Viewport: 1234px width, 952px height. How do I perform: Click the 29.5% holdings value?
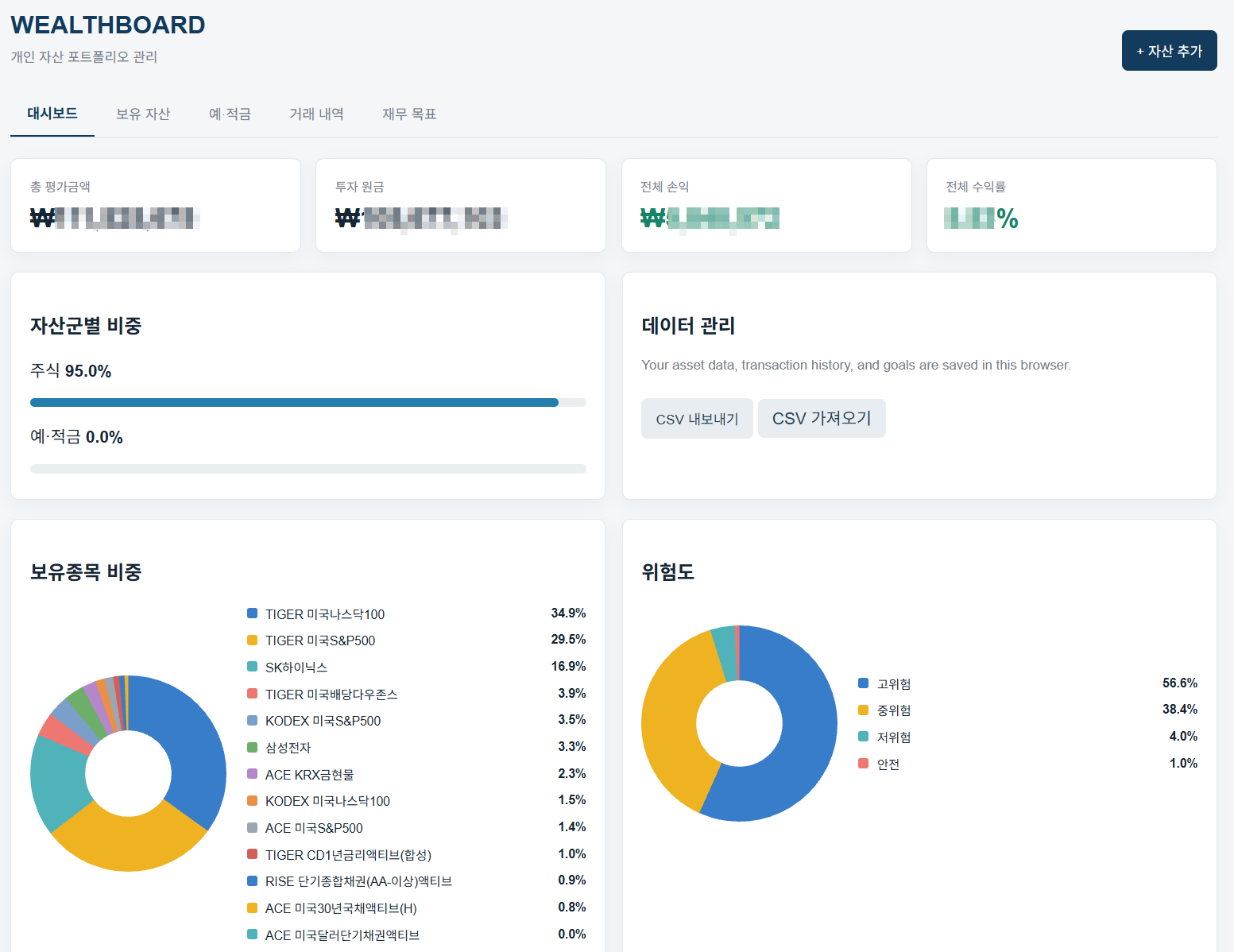point(568,639)
